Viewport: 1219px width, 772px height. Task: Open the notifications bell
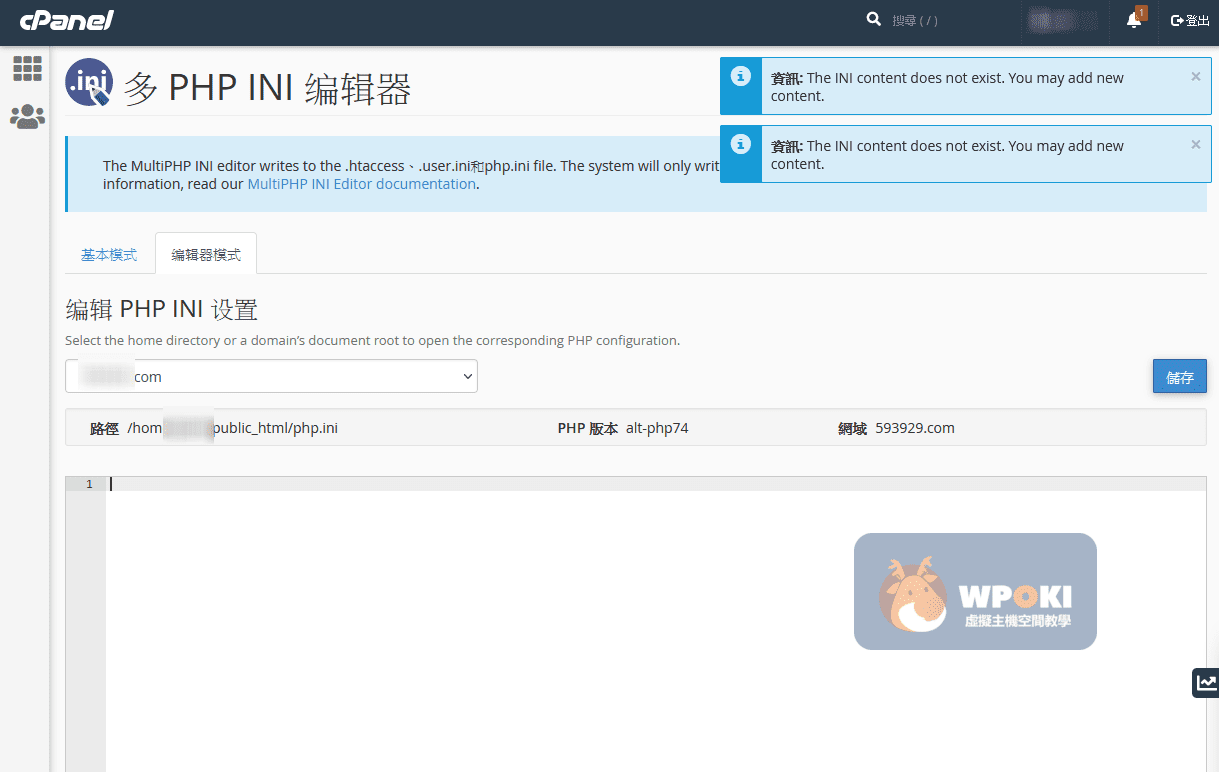pyautogui.click(x=1134, y=20)
